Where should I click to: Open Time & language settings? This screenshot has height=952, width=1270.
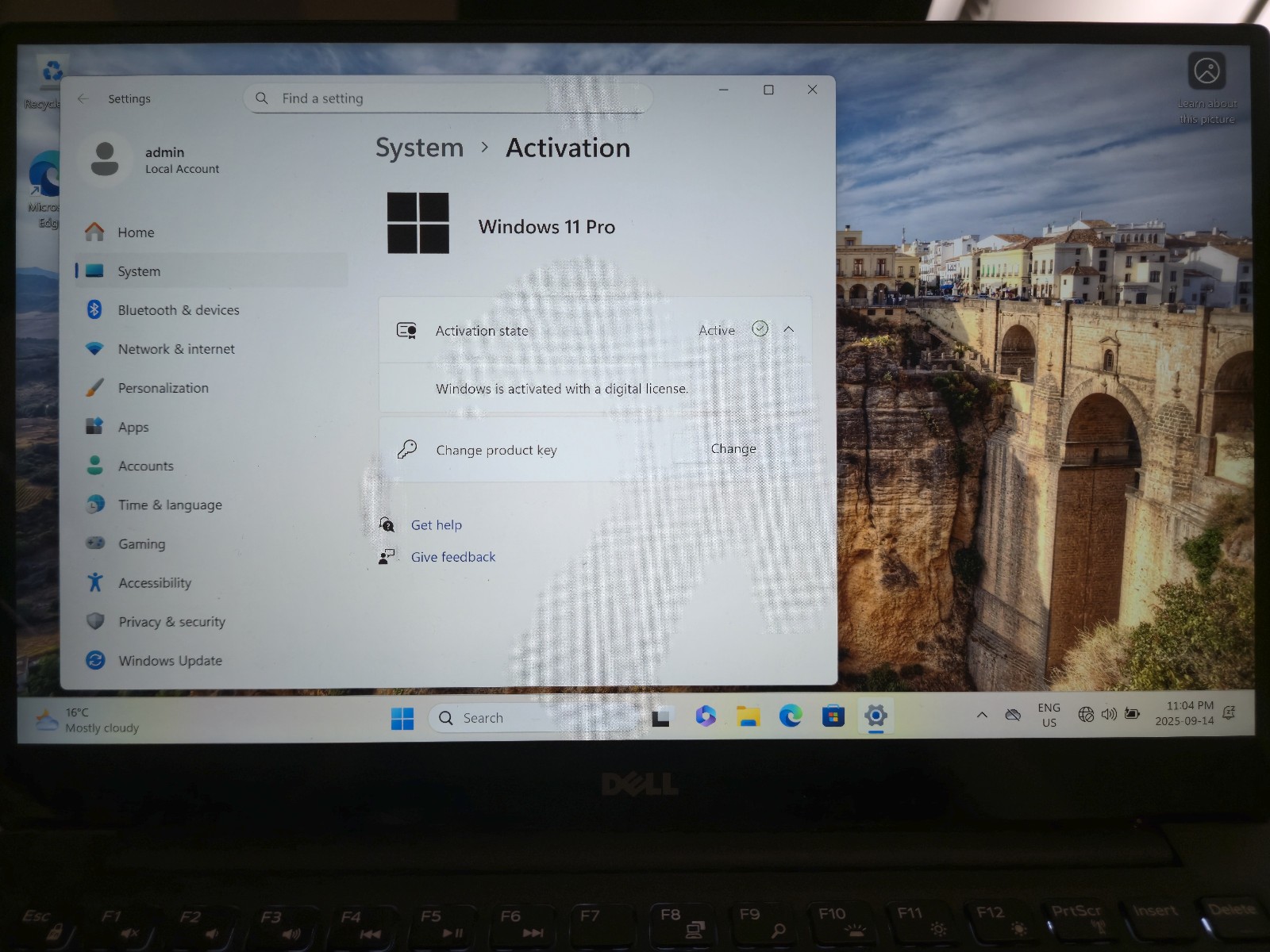(213, 505)
